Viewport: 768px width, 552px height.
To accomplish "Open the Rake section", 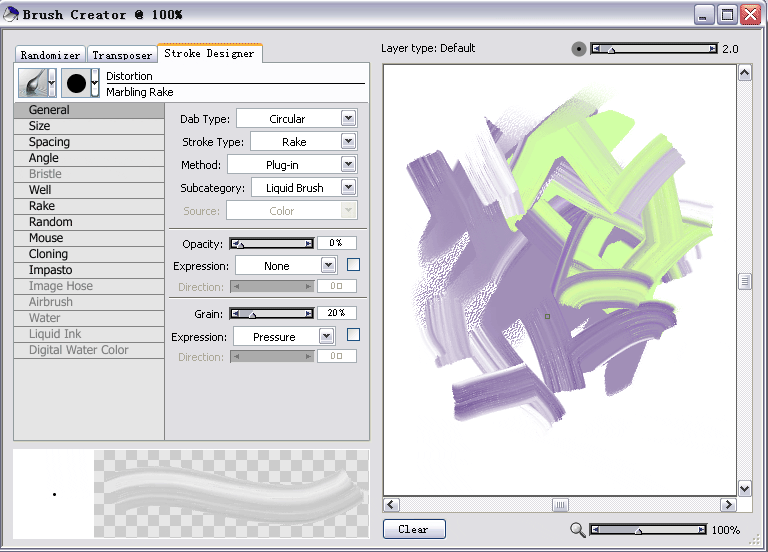I will (89, 206).
